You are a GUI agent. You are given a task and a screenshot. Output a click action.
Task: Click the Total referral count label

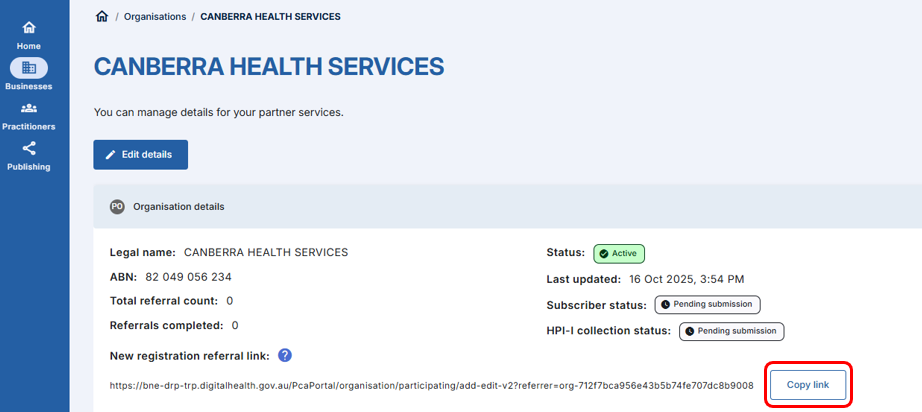[164, 301]
